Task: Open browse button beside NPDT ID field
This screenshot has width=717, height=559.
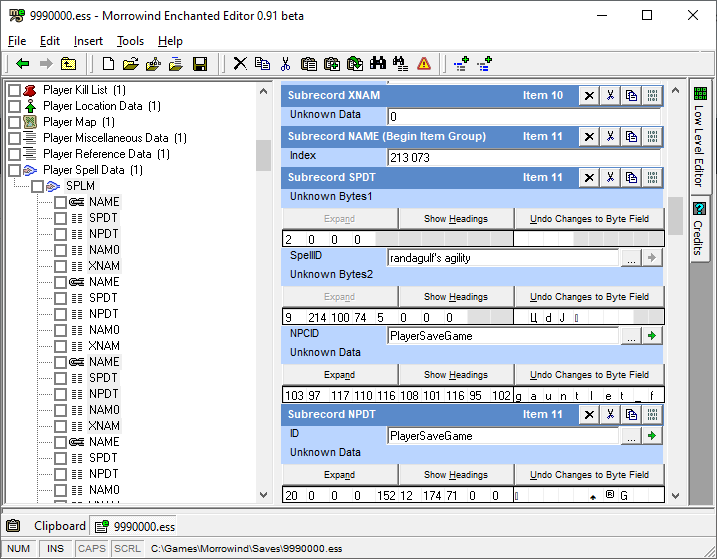Action: (x=631, y=436)
